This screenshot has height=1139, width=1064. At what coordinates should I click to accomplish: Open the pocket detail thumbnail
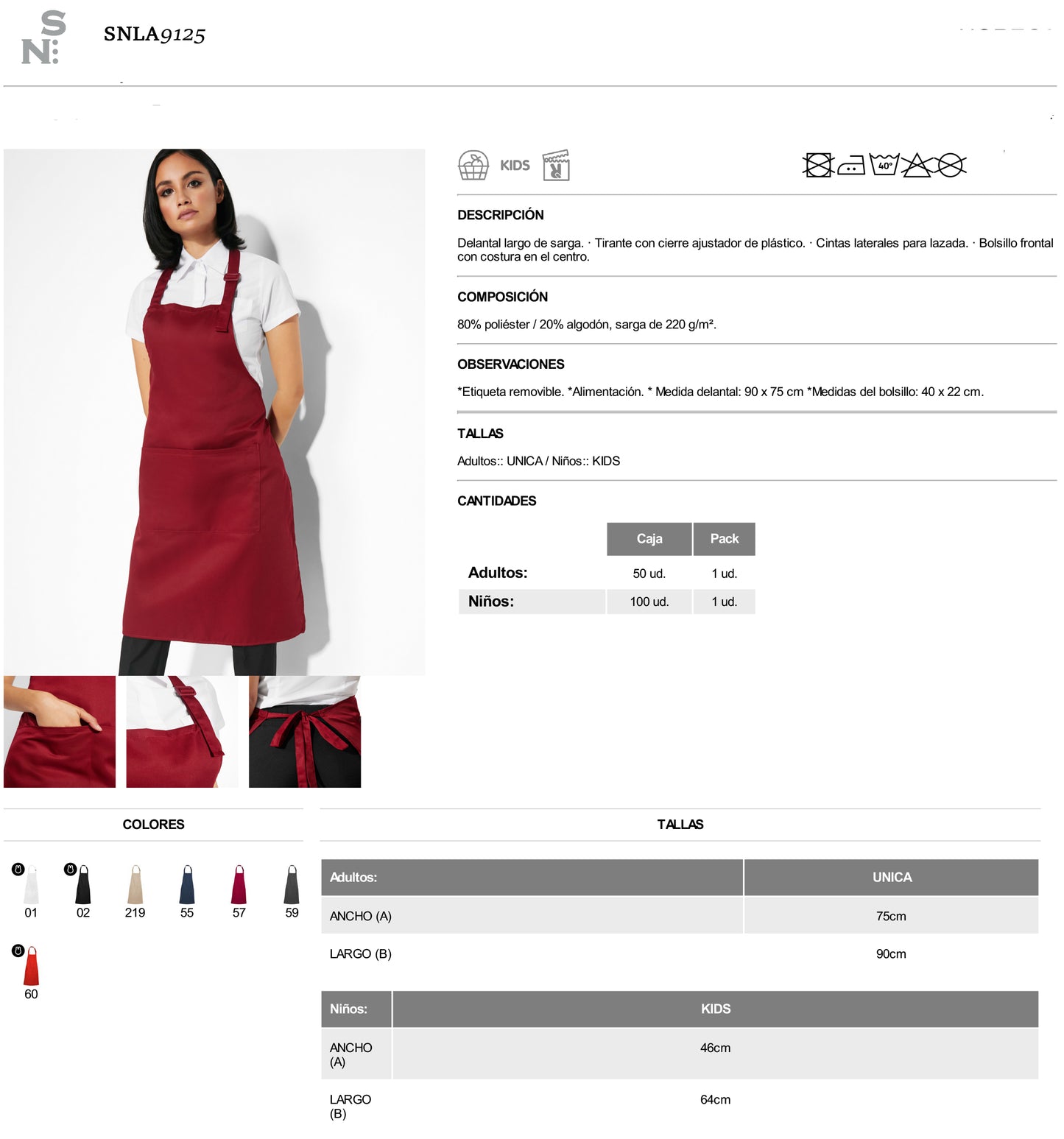tap(60, 732)
